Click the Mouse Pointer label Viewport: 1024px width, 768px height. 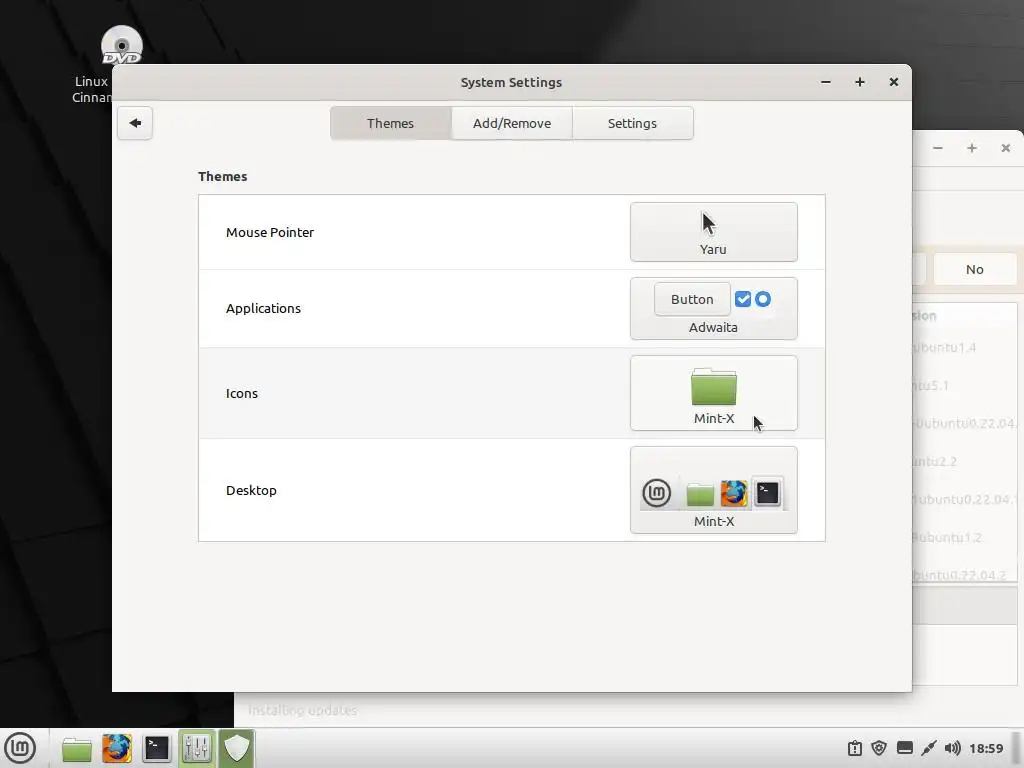[x=270, y=232]
